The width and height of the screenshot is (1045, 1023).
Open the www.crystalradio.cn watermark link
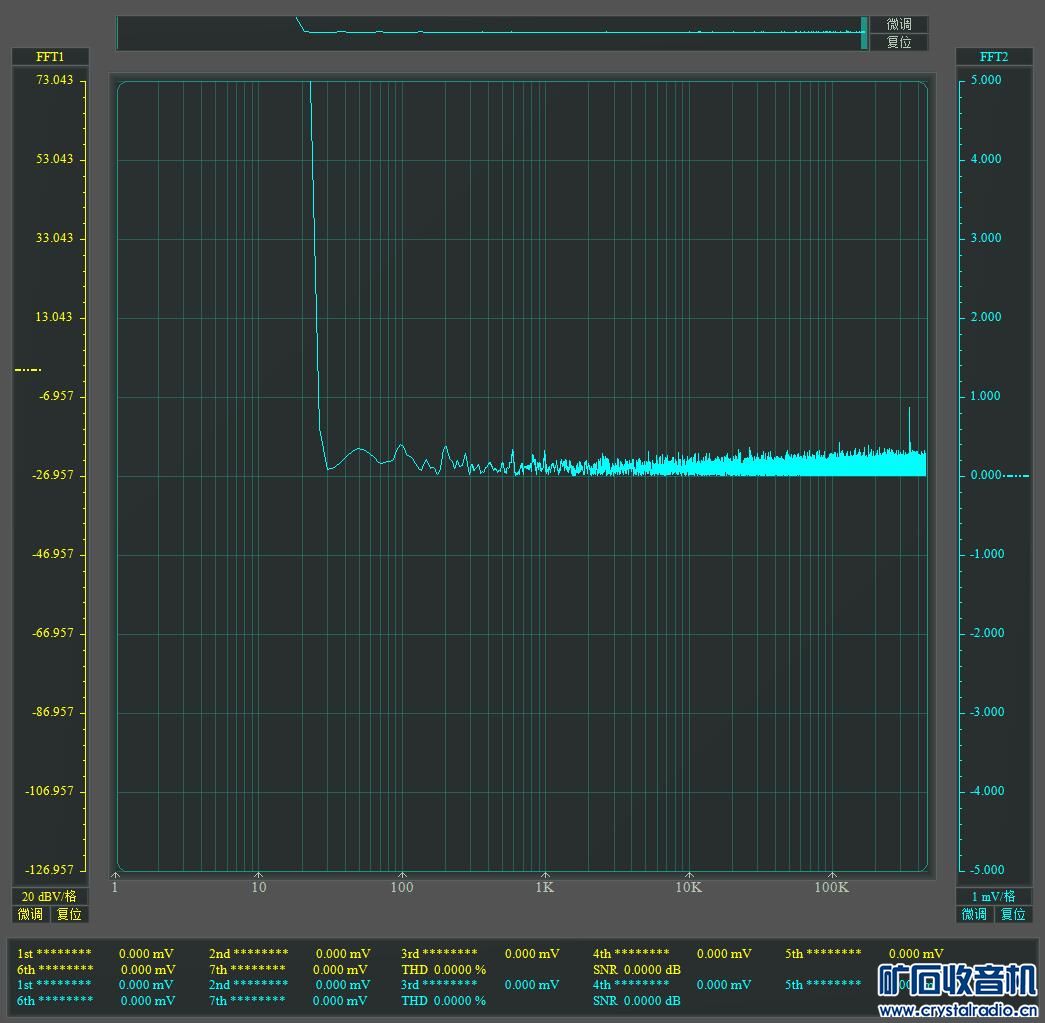pyautogui.click(x=956, y=1011)
